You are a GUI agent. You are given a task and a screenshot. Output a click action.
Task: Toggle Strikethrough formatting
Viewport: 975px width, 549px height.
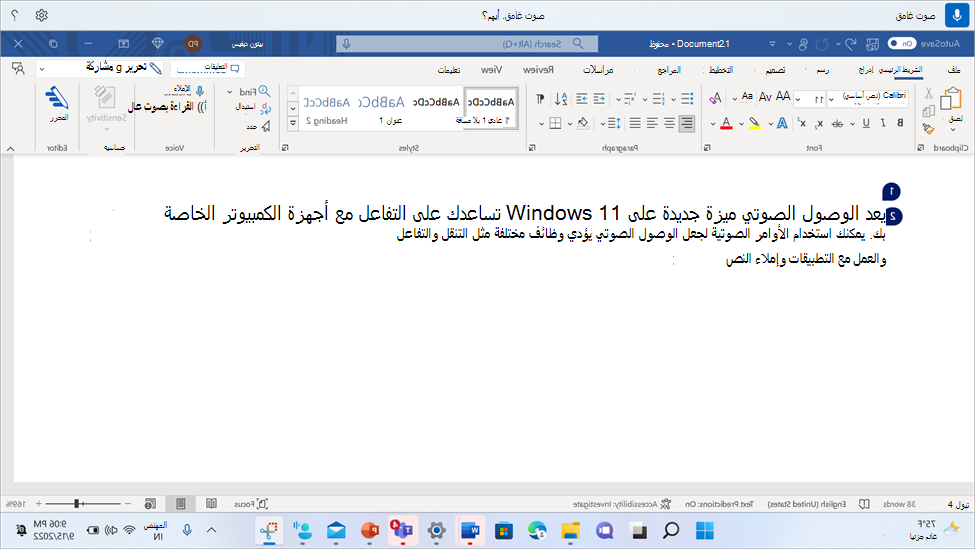[838, 124]
